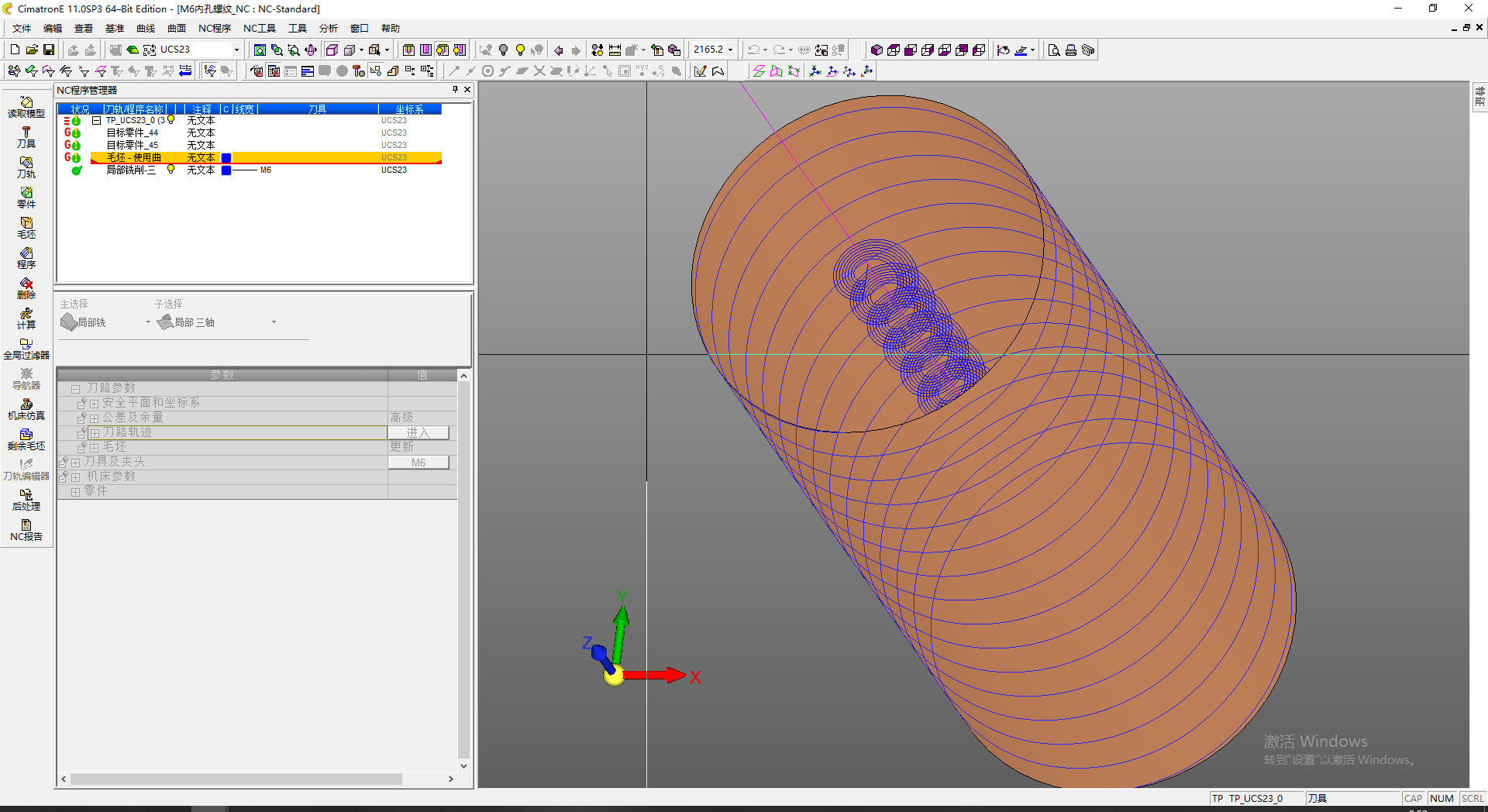Image resolution: width=1488 pixels, height=812 pixels.
Task: Open the 机床仿真 sidebar tool
Action: point(26,409)
